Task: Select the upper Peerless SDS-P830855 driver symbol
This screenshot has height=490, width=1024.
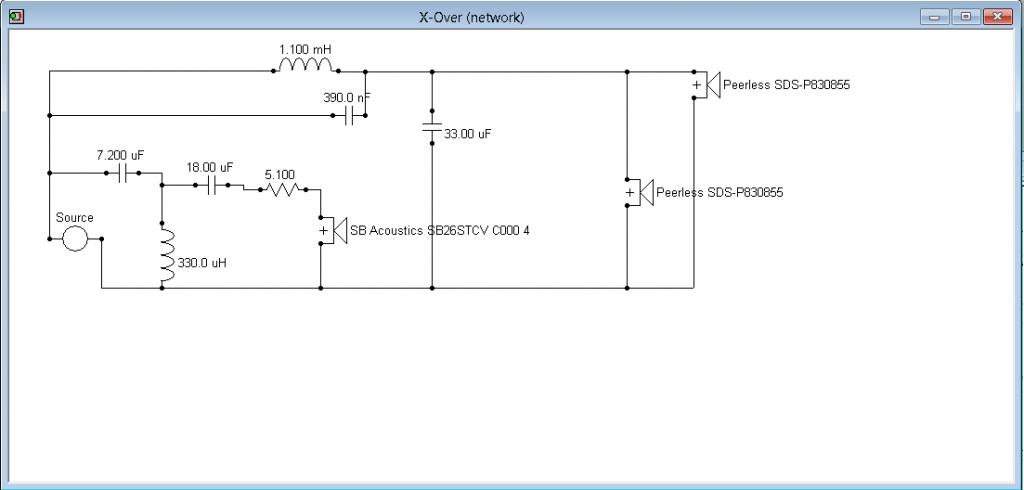Action: 706,85
